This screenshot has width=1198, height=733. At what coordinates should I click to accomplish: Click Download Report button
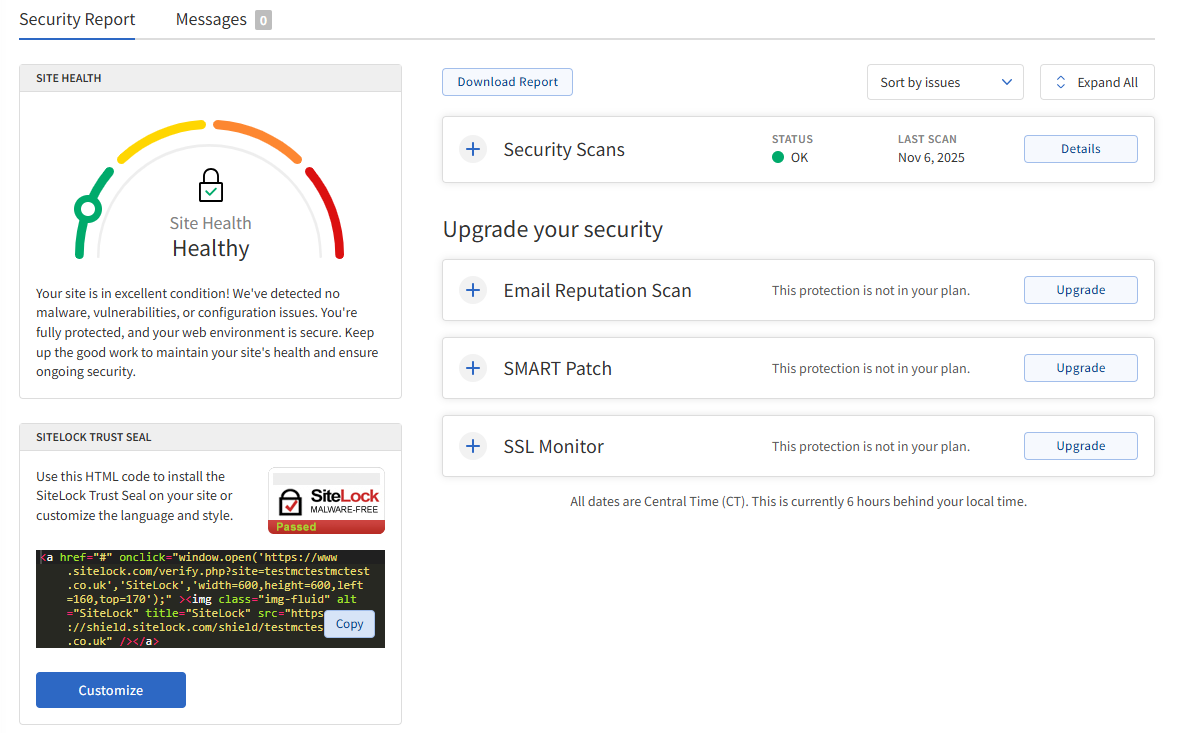pos(507,82)
